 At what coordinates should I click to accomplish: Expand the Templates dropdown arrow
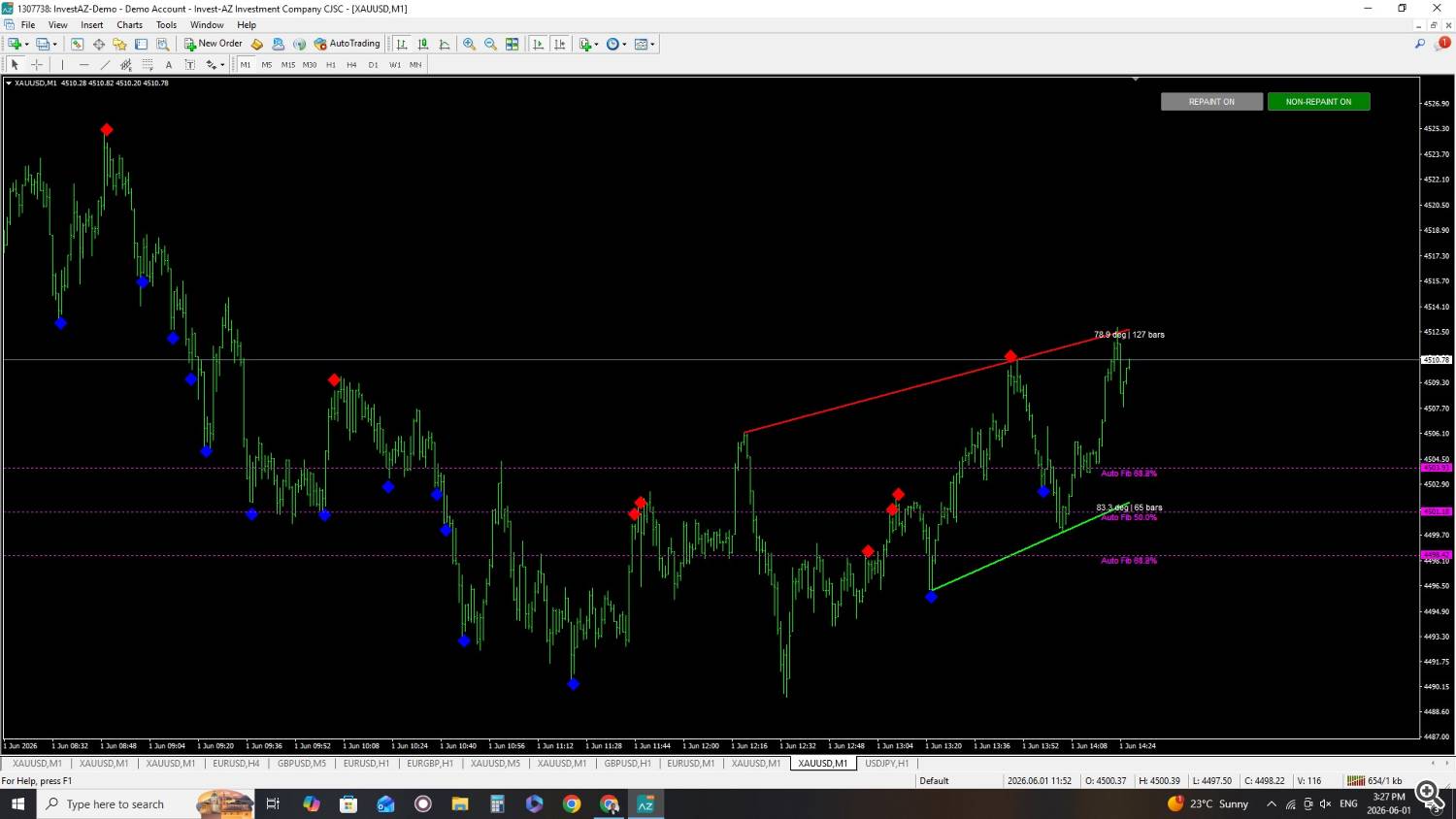[x=652, y=44]
